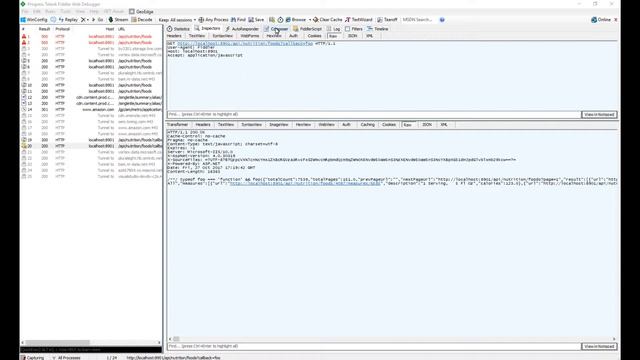Select response WebView tab
This screenshot has width=640, height=360.
coord(326,124)
